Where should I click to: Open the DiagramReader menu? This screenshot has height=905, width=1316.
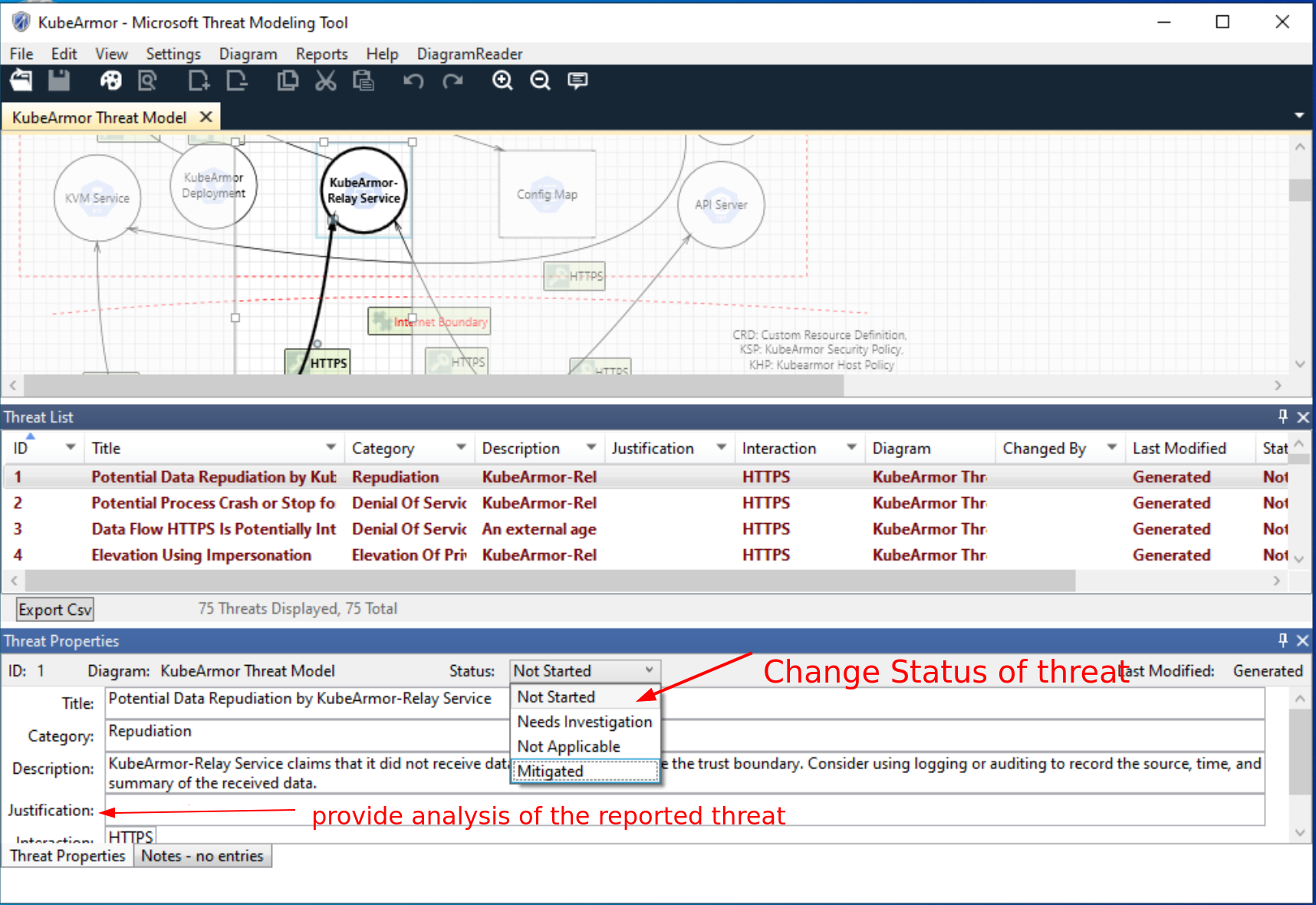click(470, 54)
